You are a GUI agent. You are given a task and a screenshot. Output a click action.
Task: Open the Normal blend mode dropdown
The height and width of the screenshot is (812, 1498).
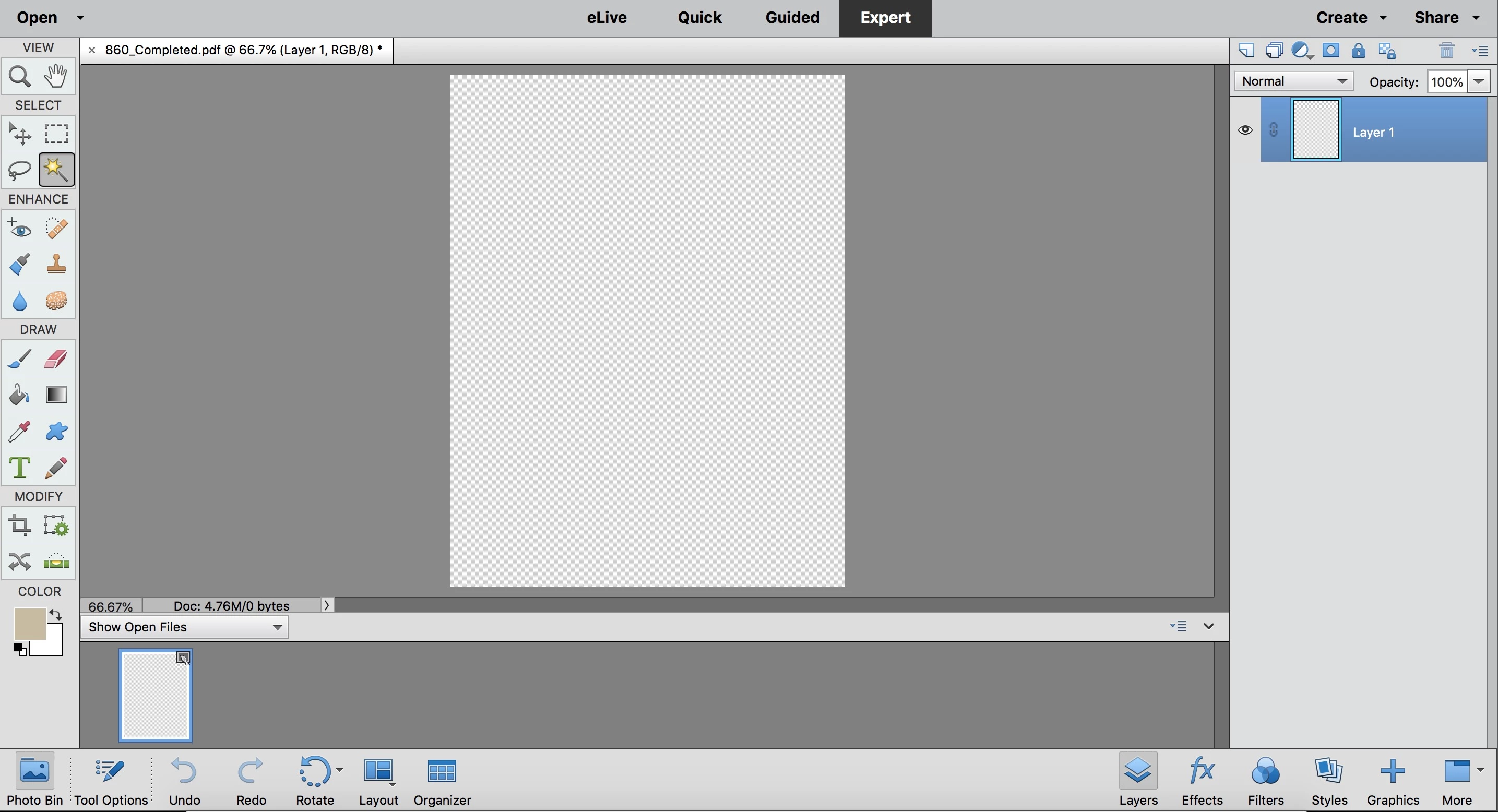coord(1293,81)
